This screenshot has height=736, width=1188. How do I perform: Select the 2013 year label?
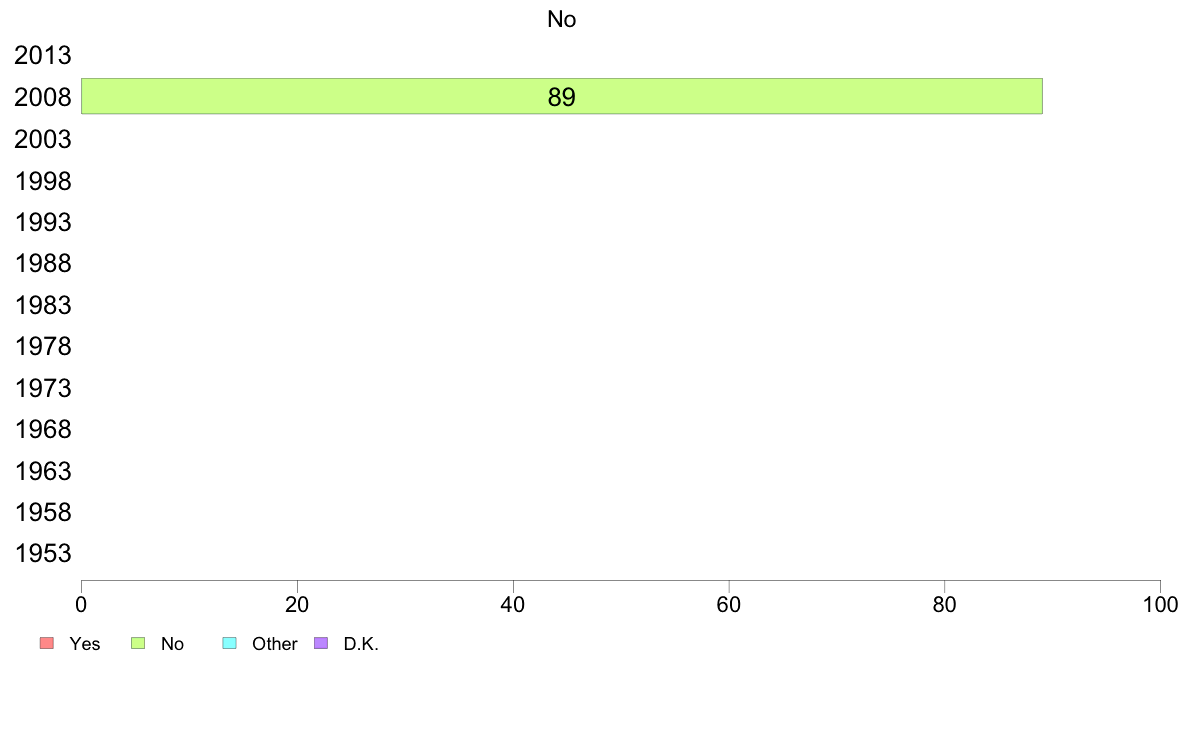pyautogui.click(x=42, y=55)
